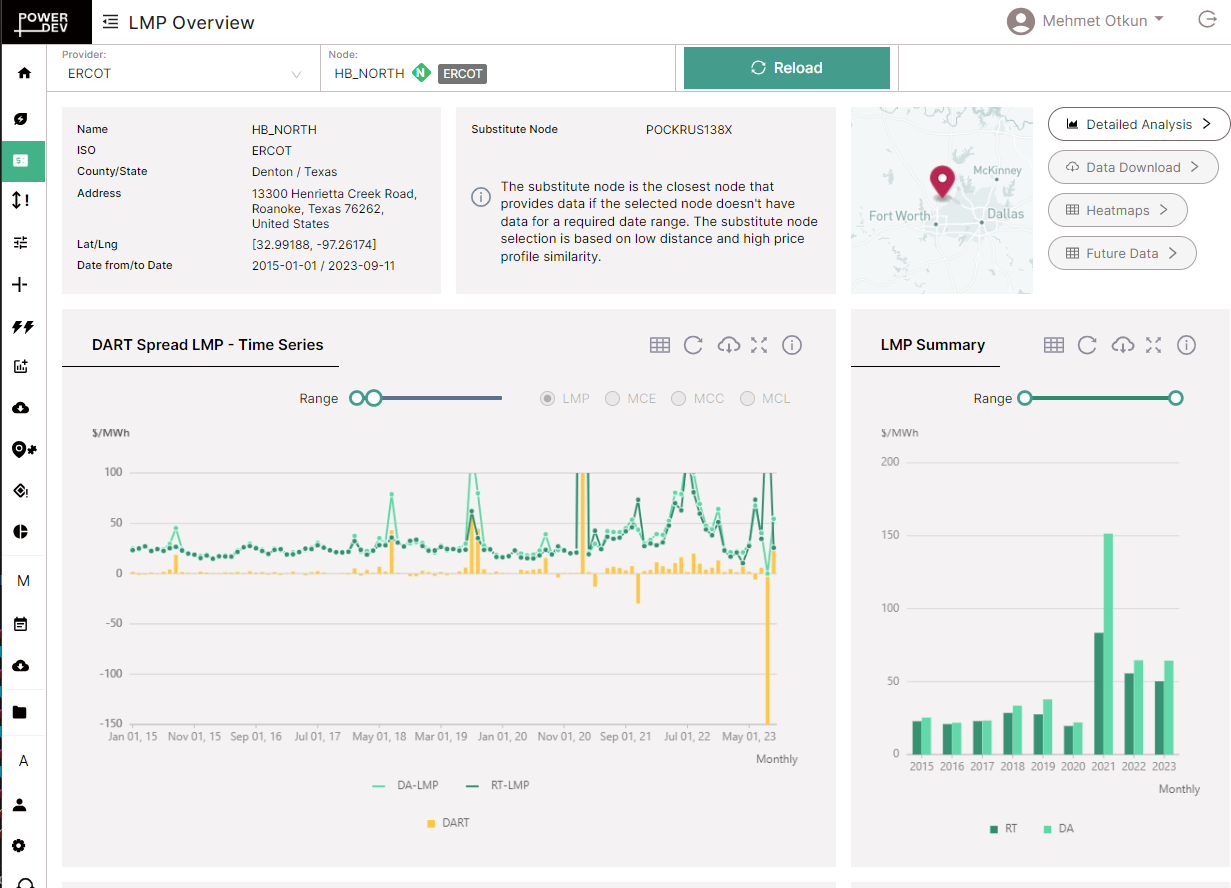Open the map pin with gear sidebar icon
Image resolution: width=1231 pixels, height=888 pixels.
point(24,449)
